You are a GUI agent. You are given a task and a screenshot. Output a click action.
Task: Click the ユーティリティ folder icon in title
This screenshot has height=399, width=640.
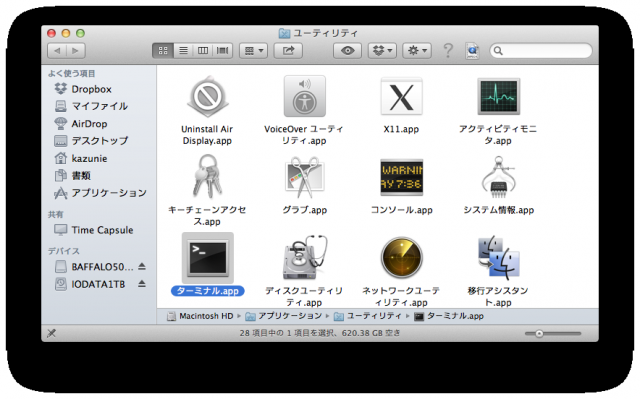[284, 33]
